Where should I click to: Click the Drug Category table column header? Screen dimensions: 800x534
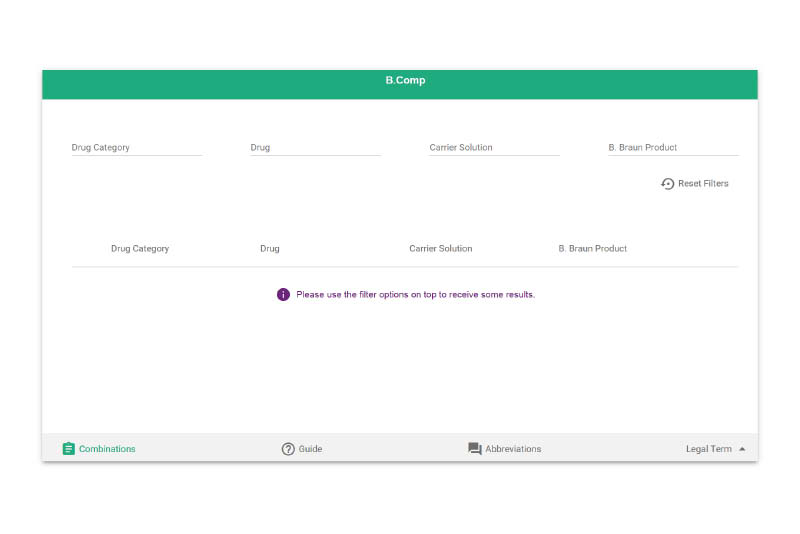click(x=140, y=248)
